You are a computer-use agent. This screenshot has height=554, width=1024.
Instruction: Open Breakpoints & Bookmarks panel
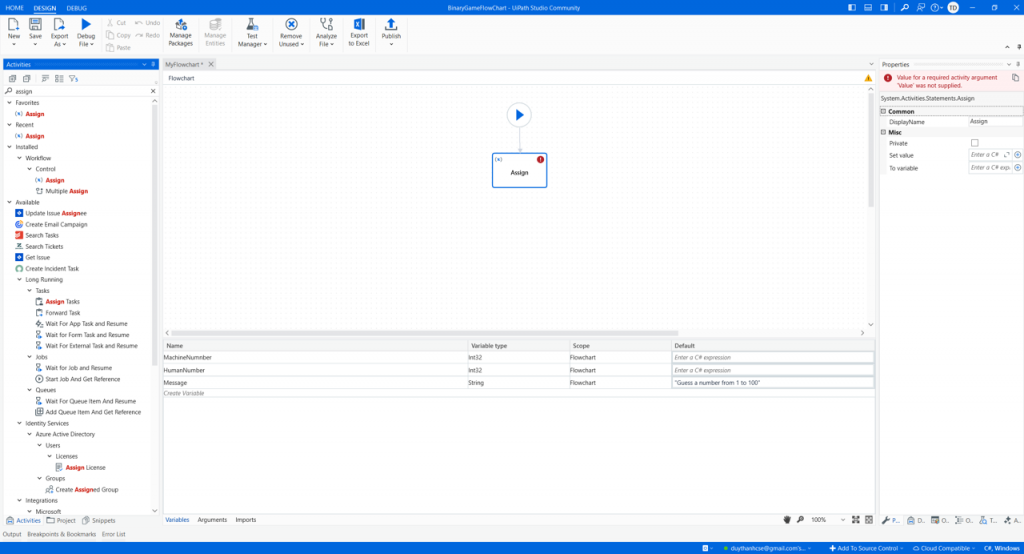[61, 534]
